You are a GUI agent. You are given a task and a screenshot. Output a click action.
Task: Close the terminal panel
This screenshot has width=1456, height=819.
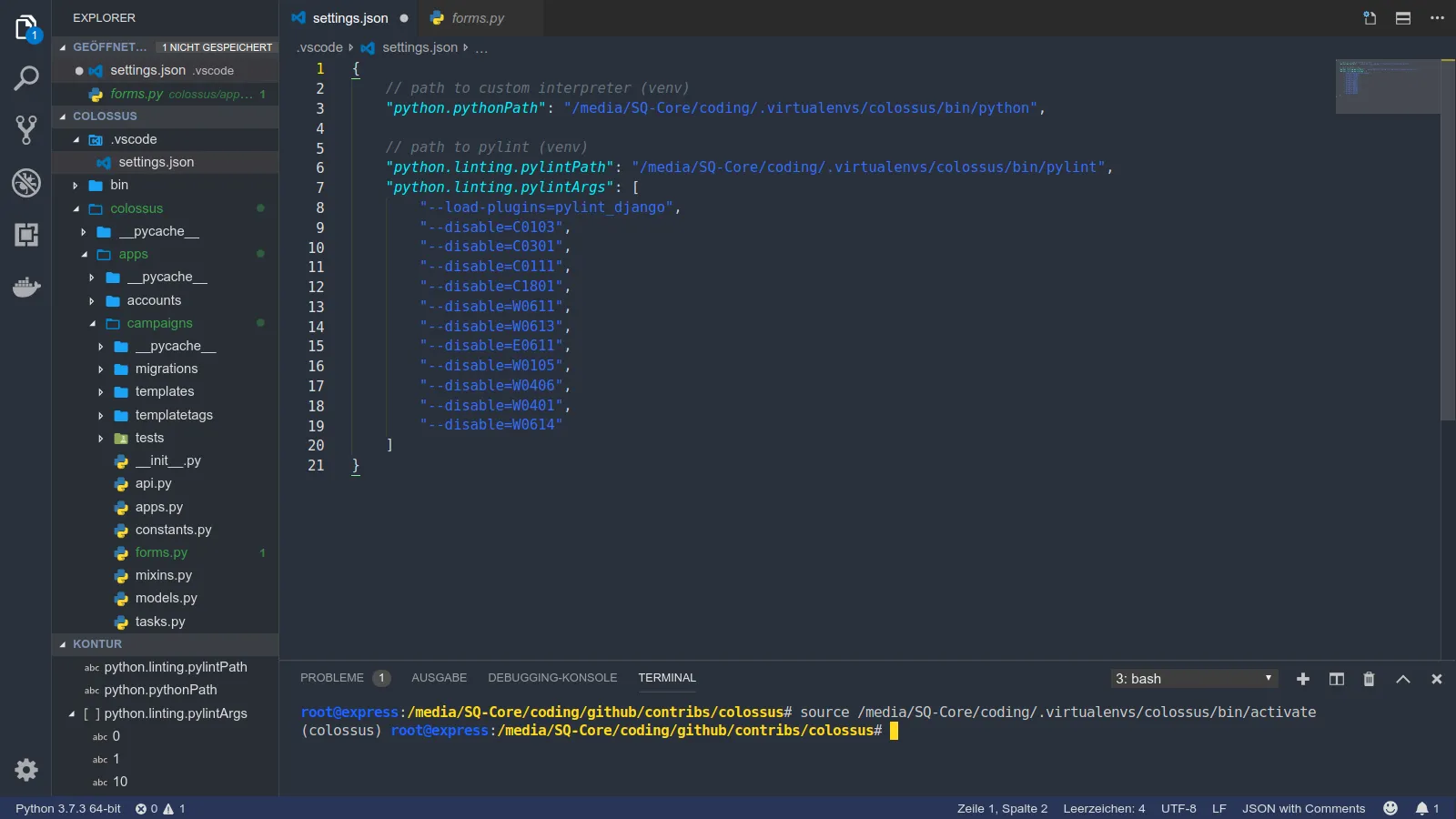1437,679
